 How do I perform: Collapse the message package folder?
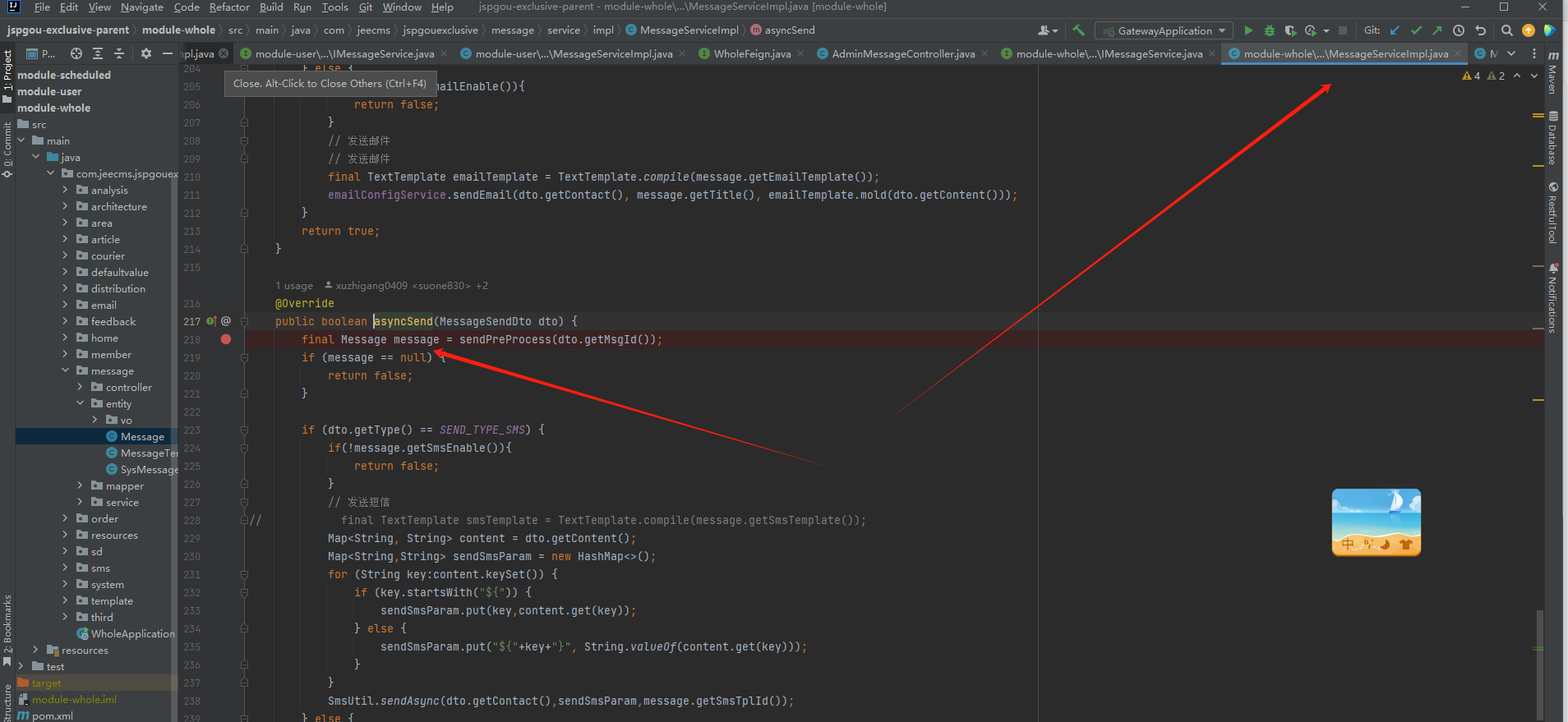pyautogui.click(x=66, y=371)
